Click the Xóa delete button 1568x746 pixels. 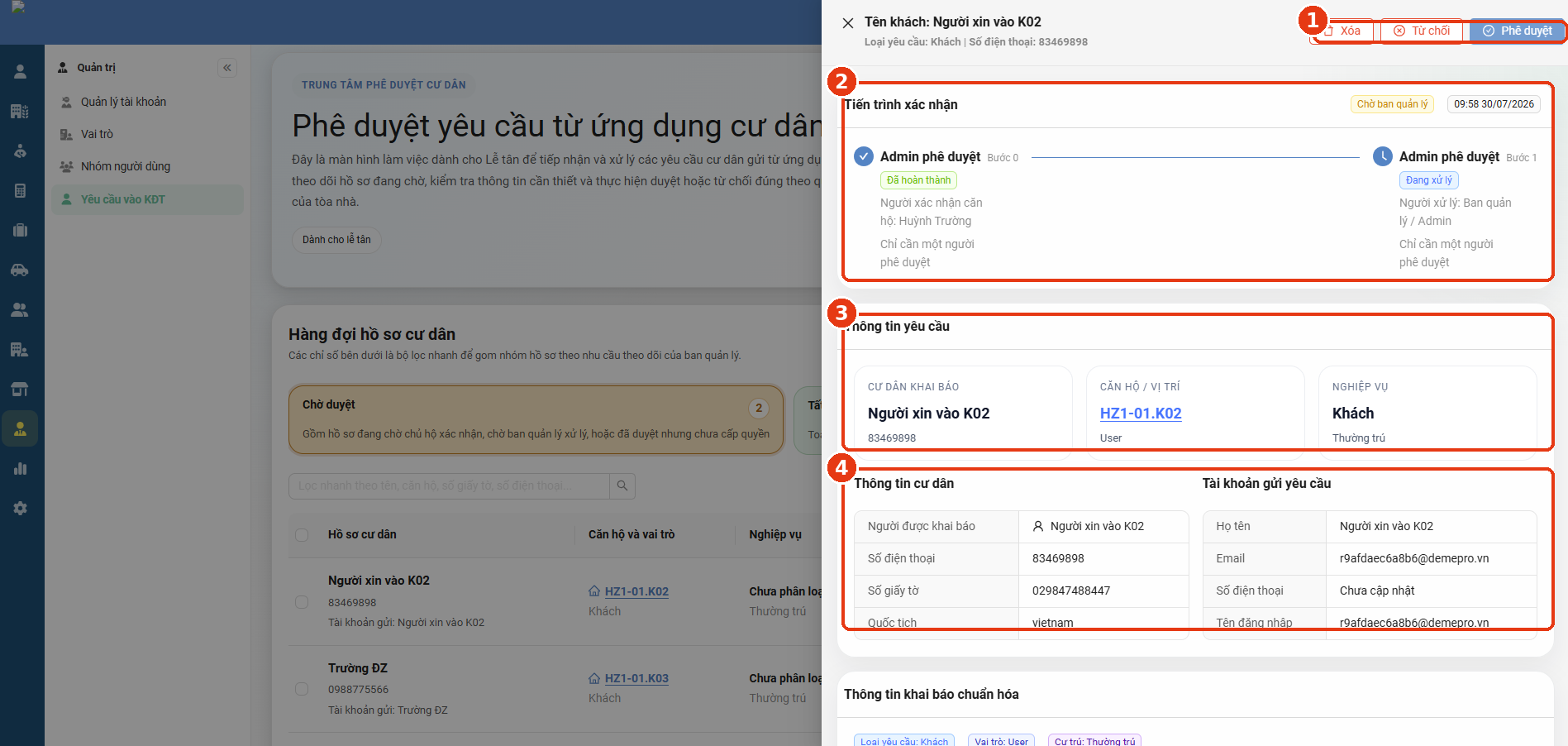1342,31
